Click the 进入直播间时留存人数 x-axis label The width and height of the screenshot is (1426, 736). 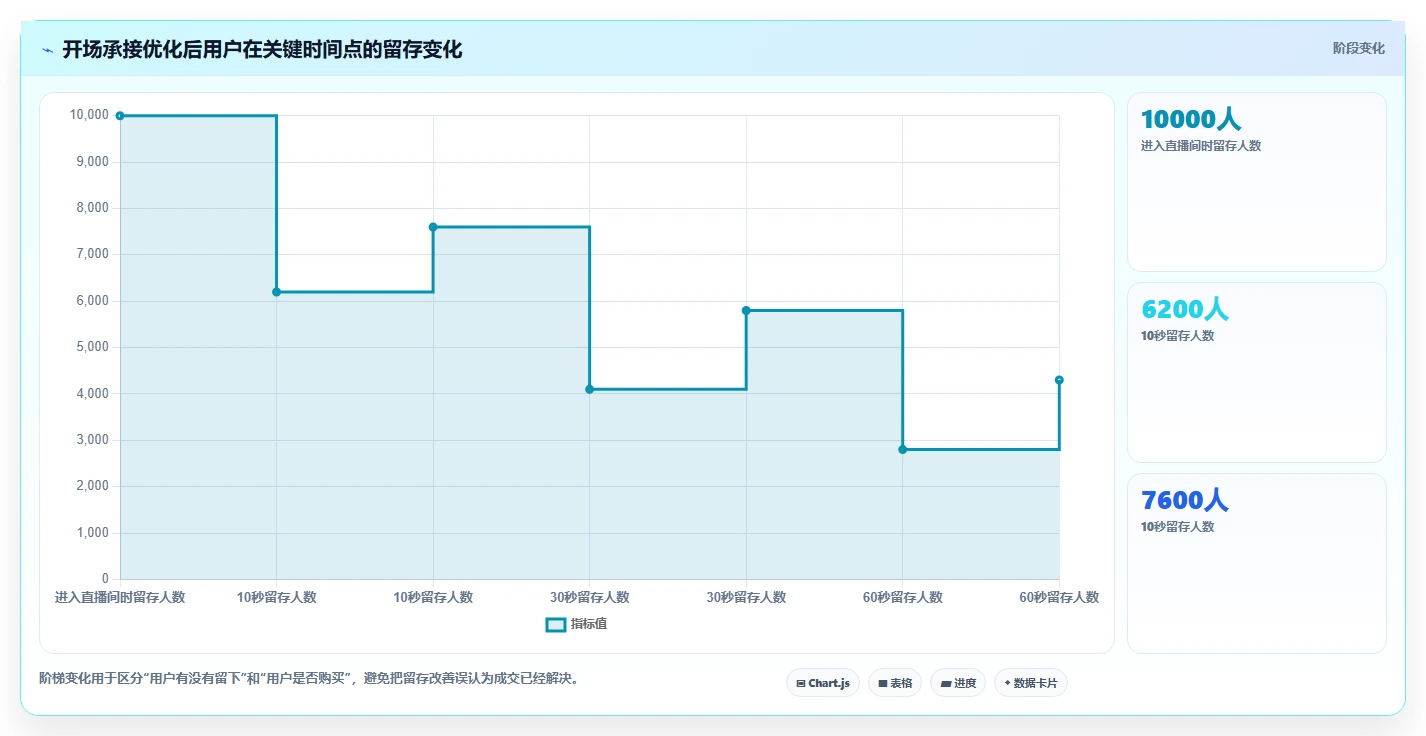(x=120, y=598)
